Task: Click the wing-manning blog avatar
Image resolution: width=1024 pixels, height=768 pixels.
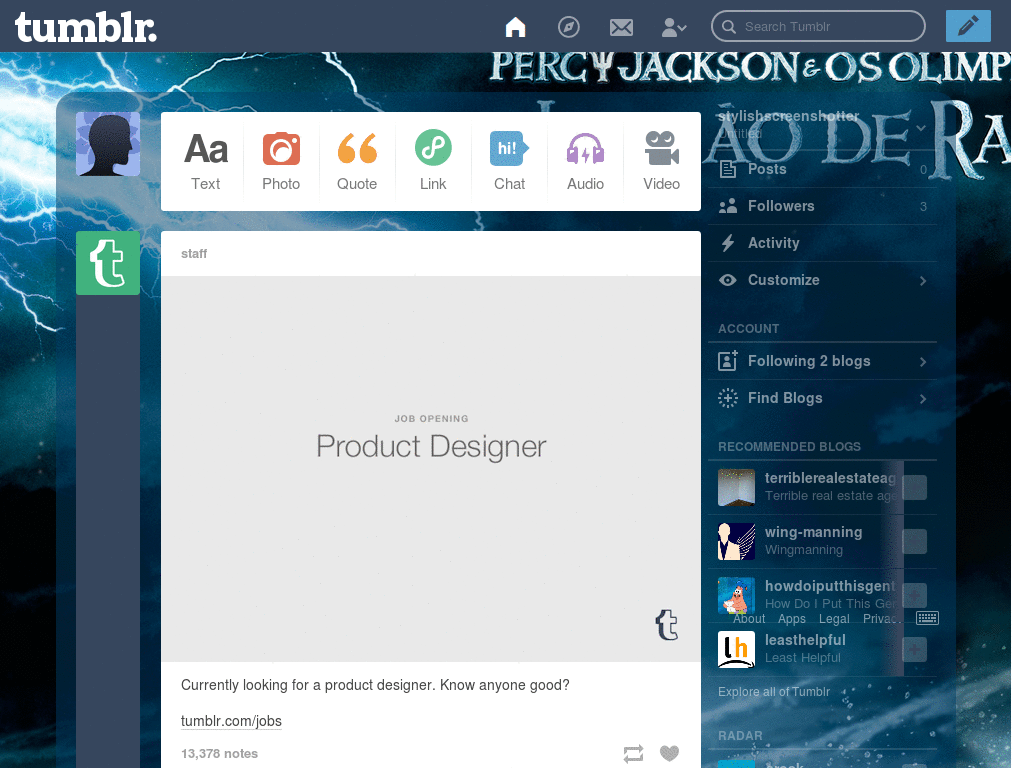Action: click(x=737, y=541)
